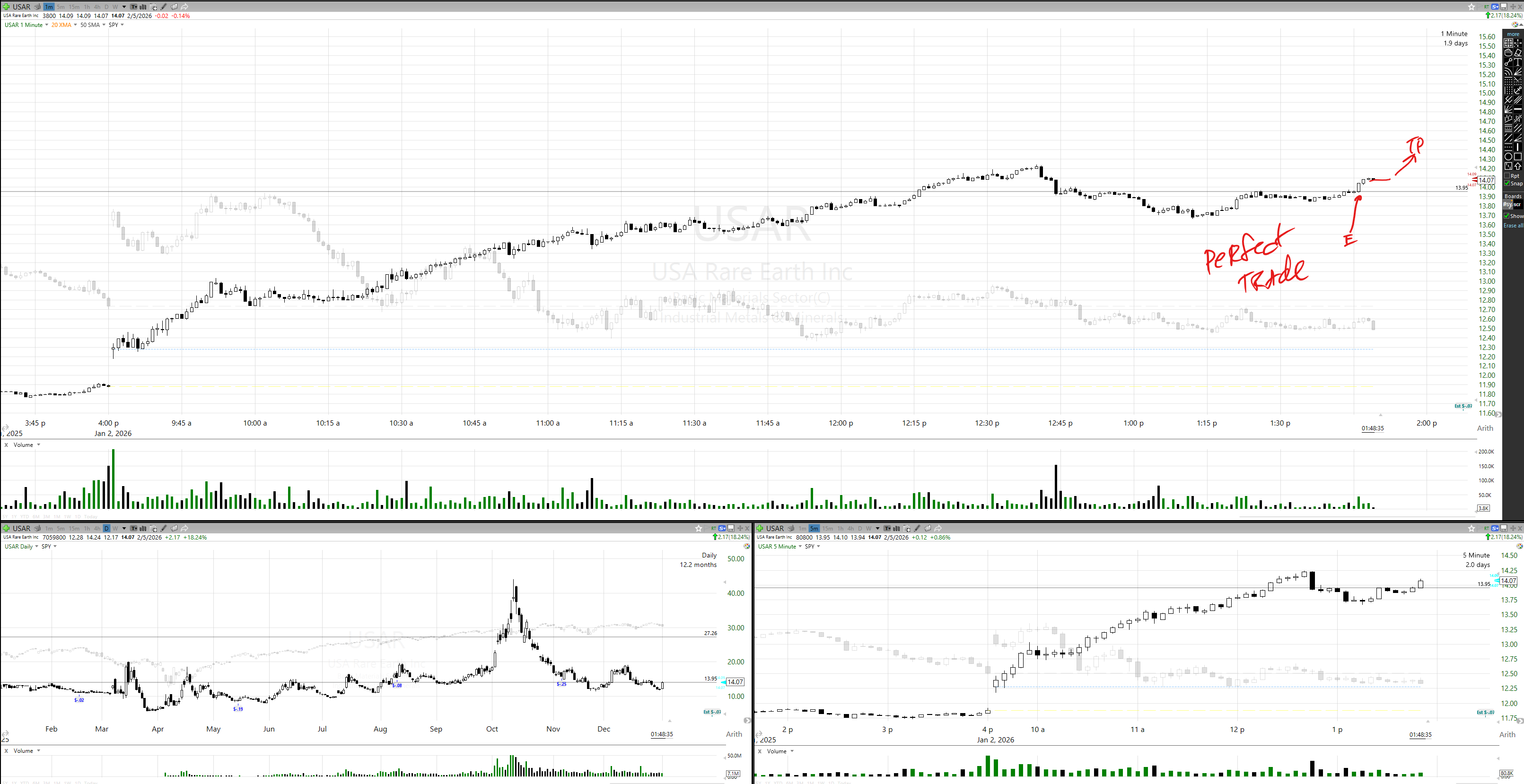Choose the anchor drawing tool
The width and height of the screenshot is (1524, 784).
(1518, 90)
